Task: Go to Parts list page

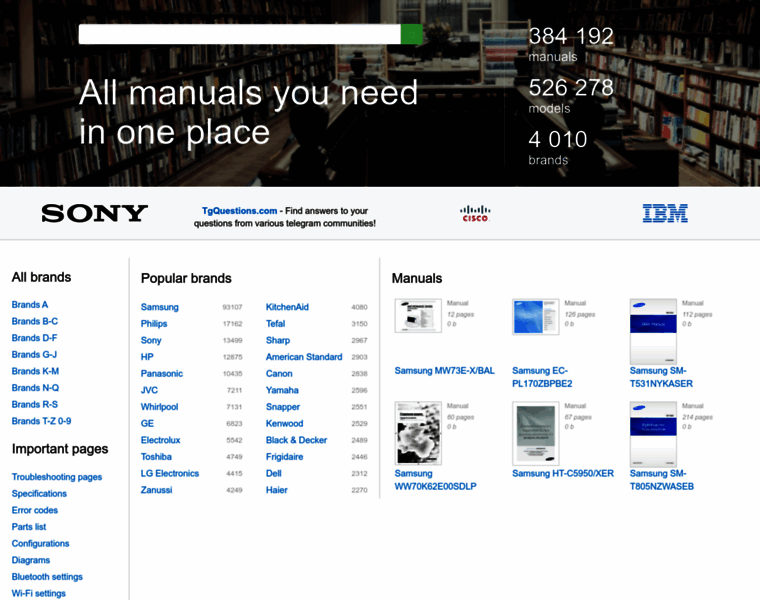Action: pyautogui.click(x=29, y=526)
